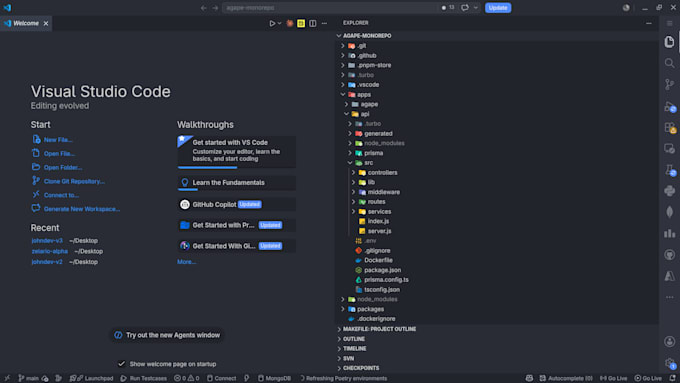Open editor More Actions ellipsis
Screen dimensions: 680x383
(x=324, y=23)
